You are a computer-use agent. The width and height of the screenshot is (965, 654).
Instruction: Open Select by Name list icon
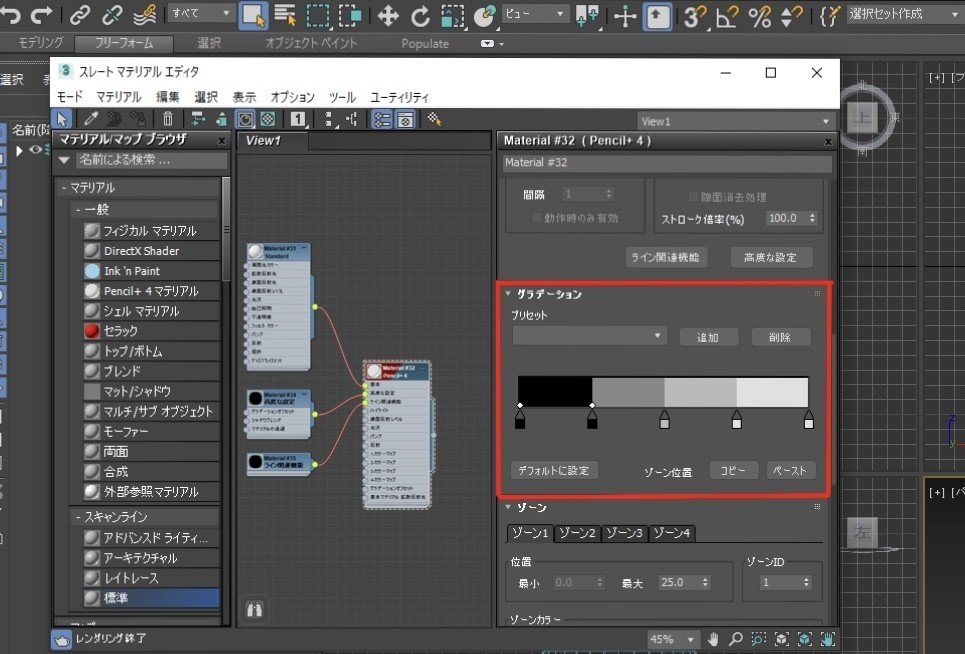click(x=285, y=15)
